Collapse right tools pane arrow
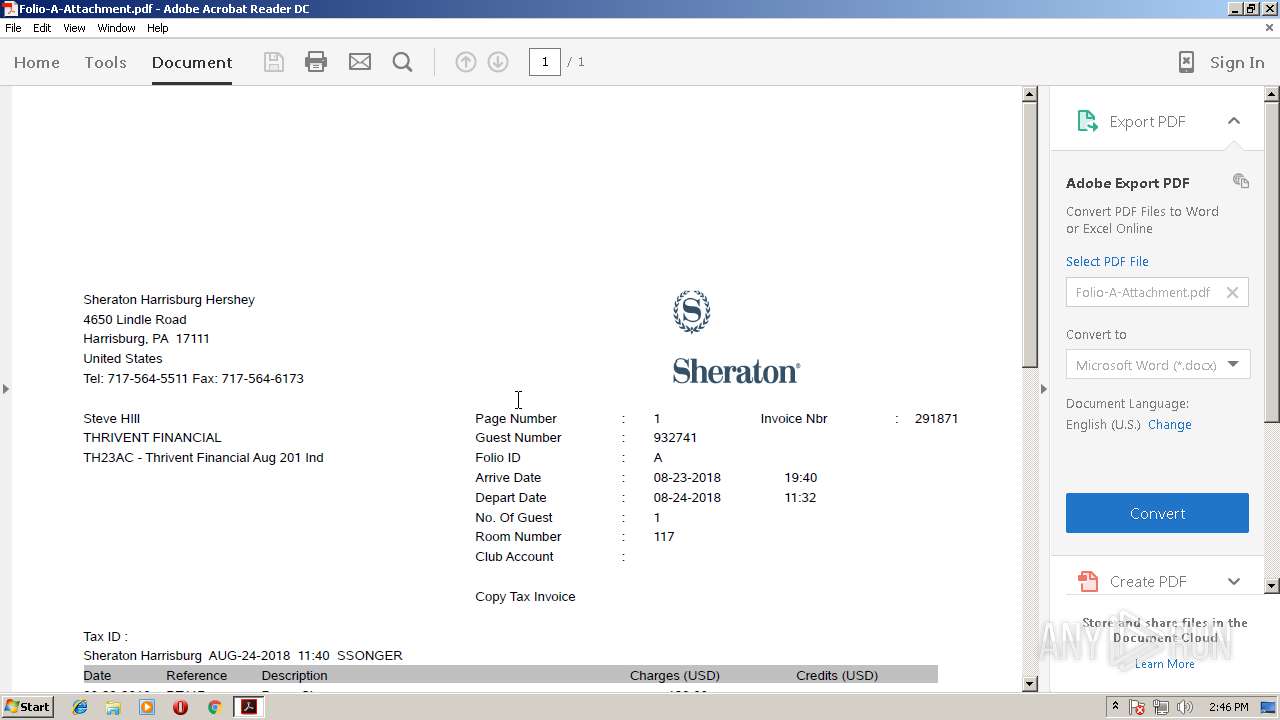This screenshot has width=1280, height=720. click(1043, 388)
